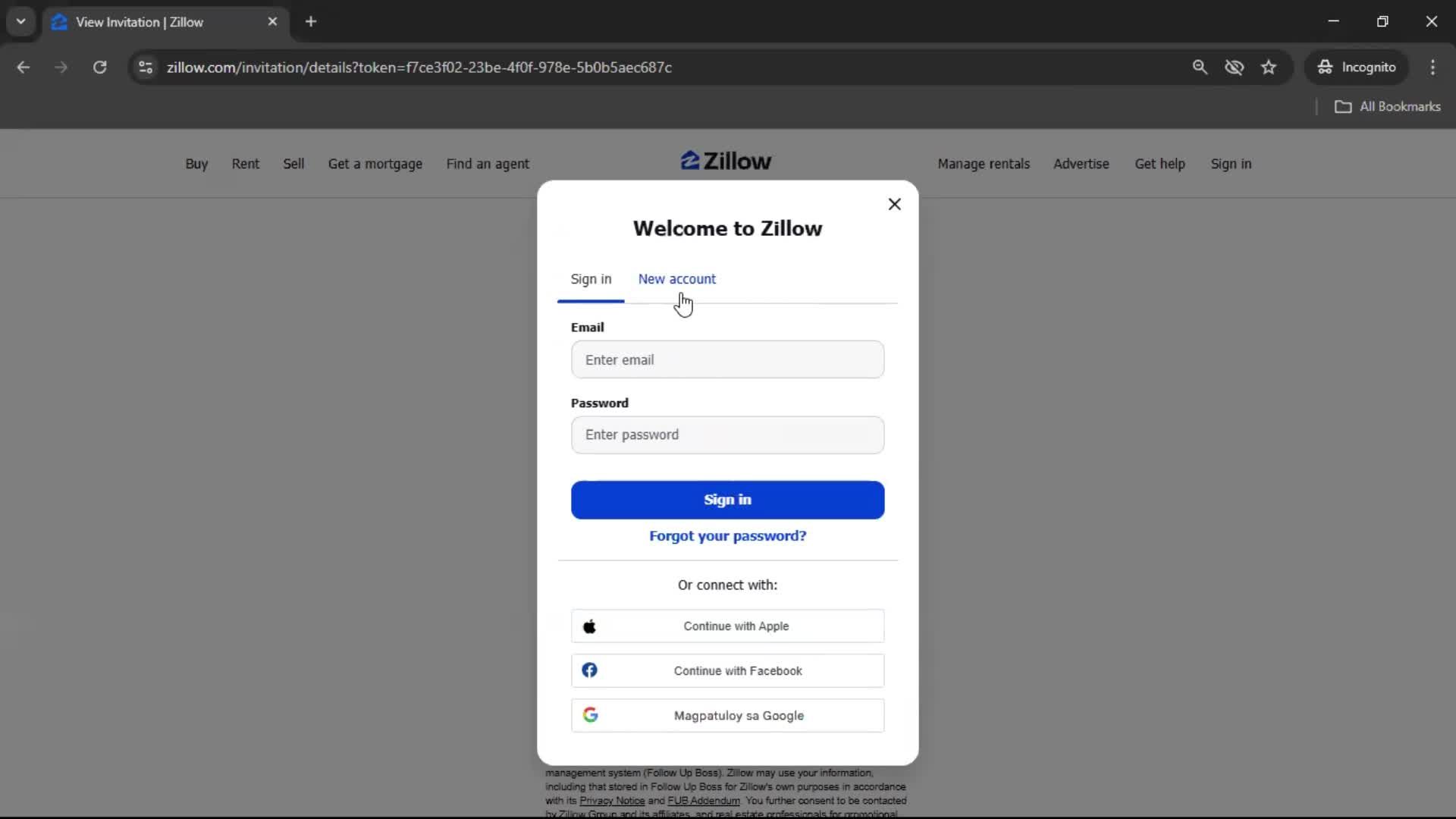1456x819 pixels.
Task: Click the search this page magnifier icon
Action: click(1200, 67)
